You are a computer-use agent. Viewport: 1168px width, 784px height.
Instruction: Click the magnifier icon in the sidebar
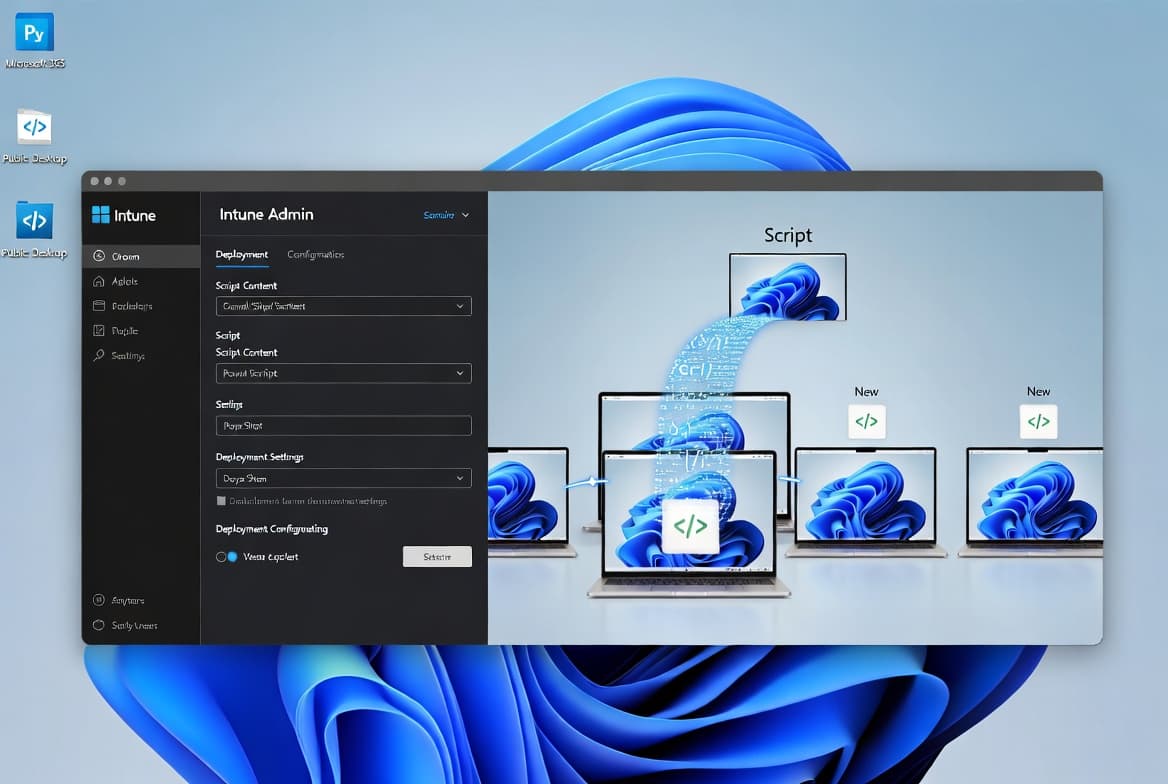click(98, 355)
